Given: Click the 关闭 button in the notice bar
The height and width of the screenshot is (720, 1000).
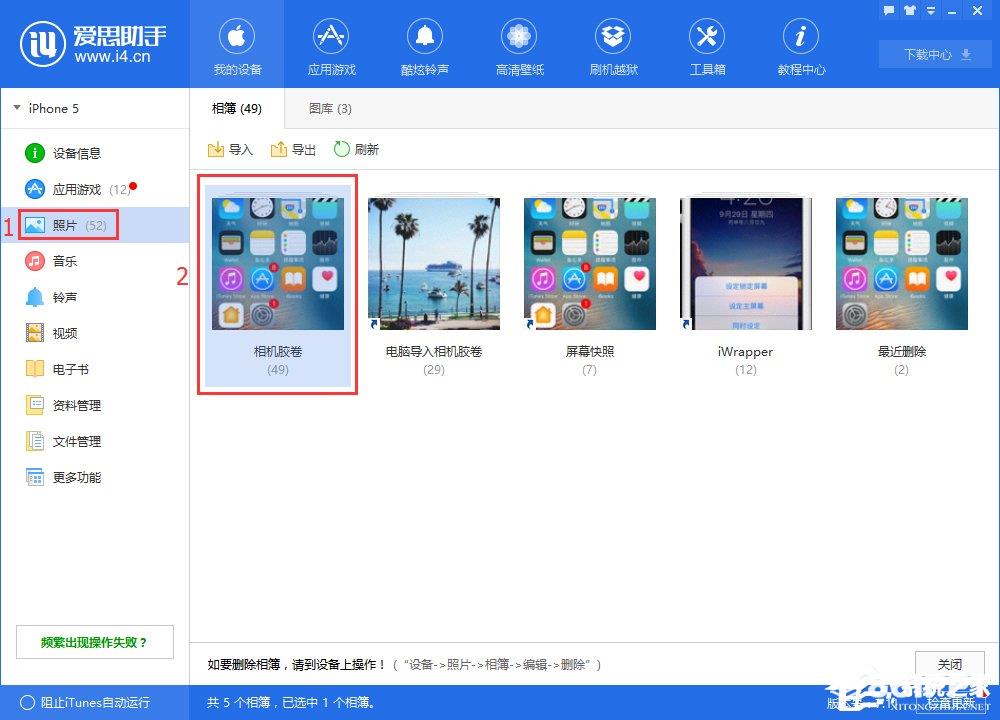Looking at the screenshot, I should (x=950, y=665).
